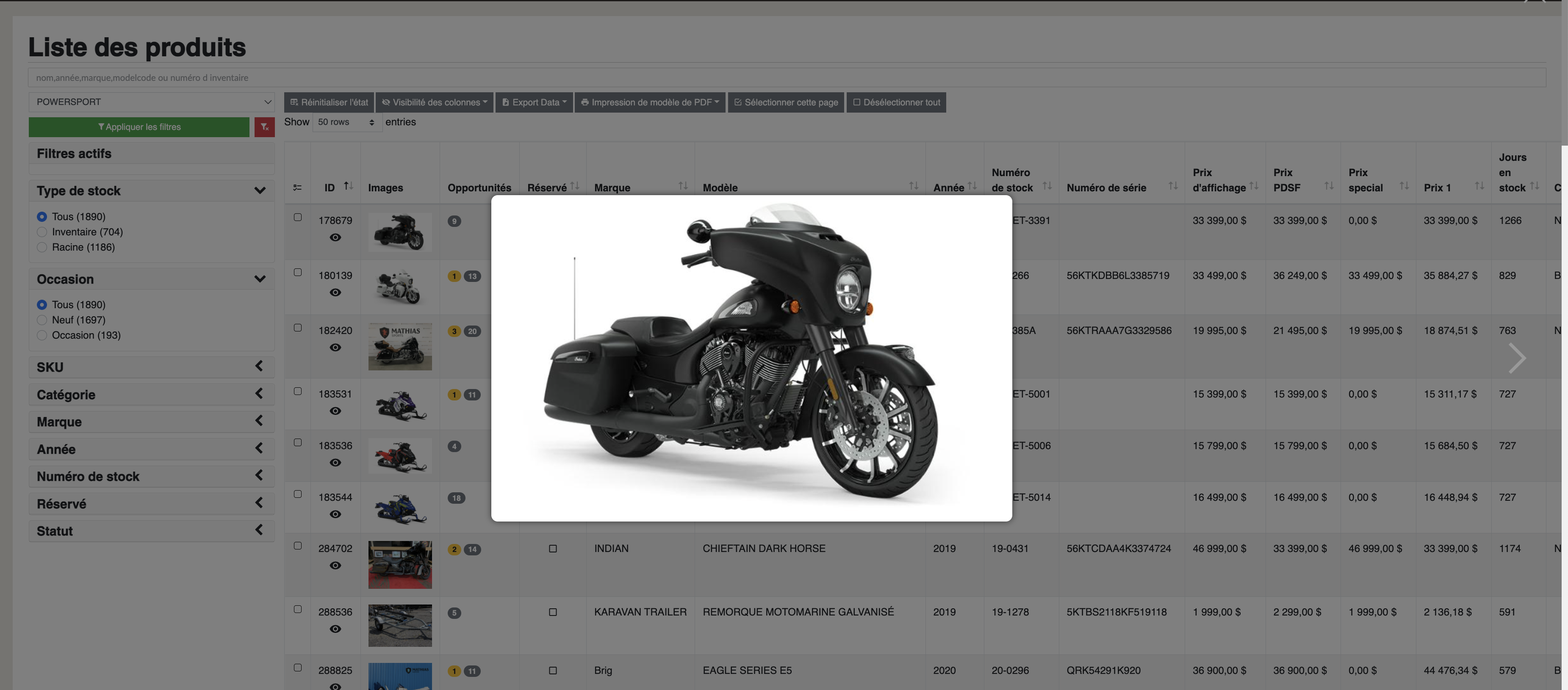Screen dimensions: 1568x690
Task: View details eye icon for ID 178679
Action: (x=335, y=238)
